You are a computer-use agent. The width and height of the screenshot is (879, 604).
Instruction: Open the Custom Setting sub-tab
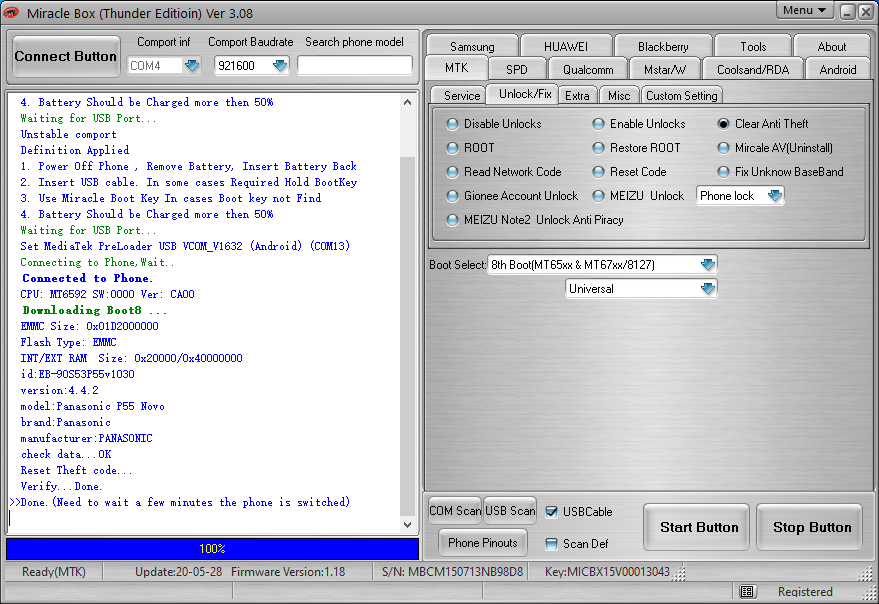pos(681,95)
